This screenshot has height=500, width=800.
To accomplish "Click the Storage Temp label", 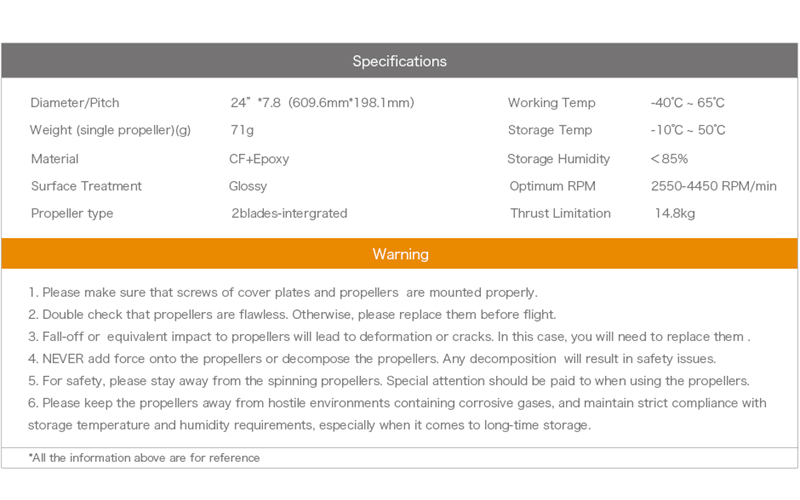I will [x=550, y=130].
